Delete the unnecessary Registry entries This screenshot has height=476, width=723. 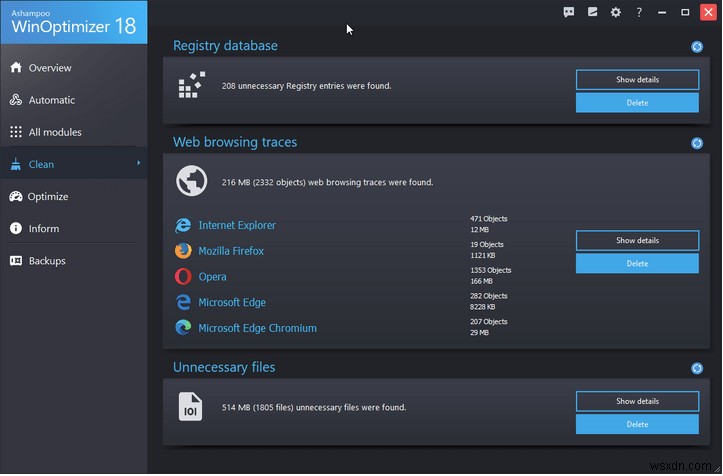(637, 103)
